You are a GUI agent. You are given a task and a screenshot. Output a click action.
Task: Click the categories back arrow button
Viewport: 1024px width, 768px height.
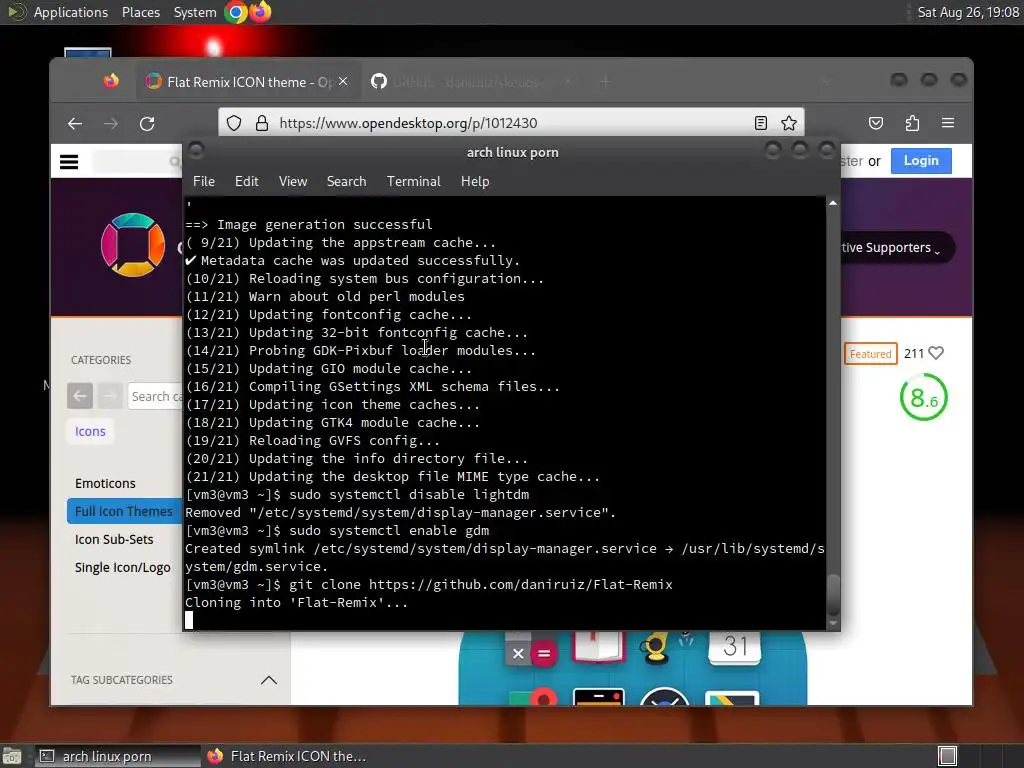click(80, 396)
